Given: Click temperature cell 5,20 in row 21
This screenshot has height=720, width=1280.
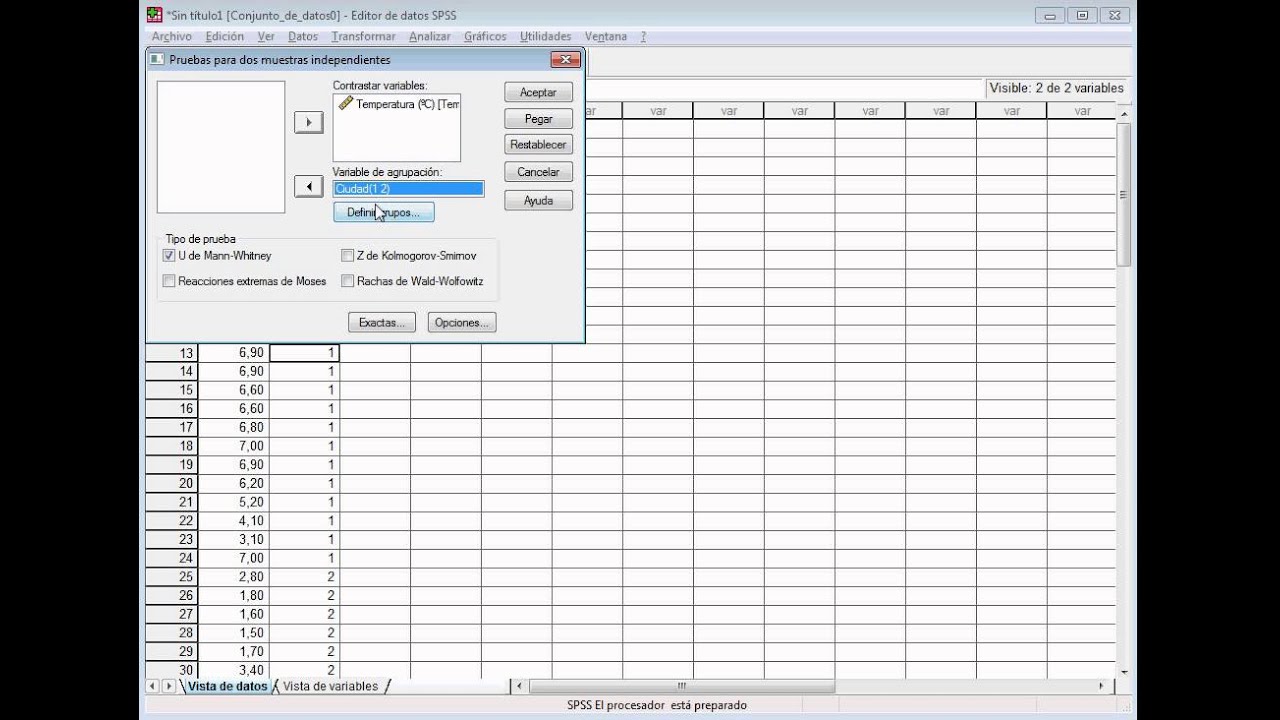Looking at the screenshot, I should click(234, 502).
